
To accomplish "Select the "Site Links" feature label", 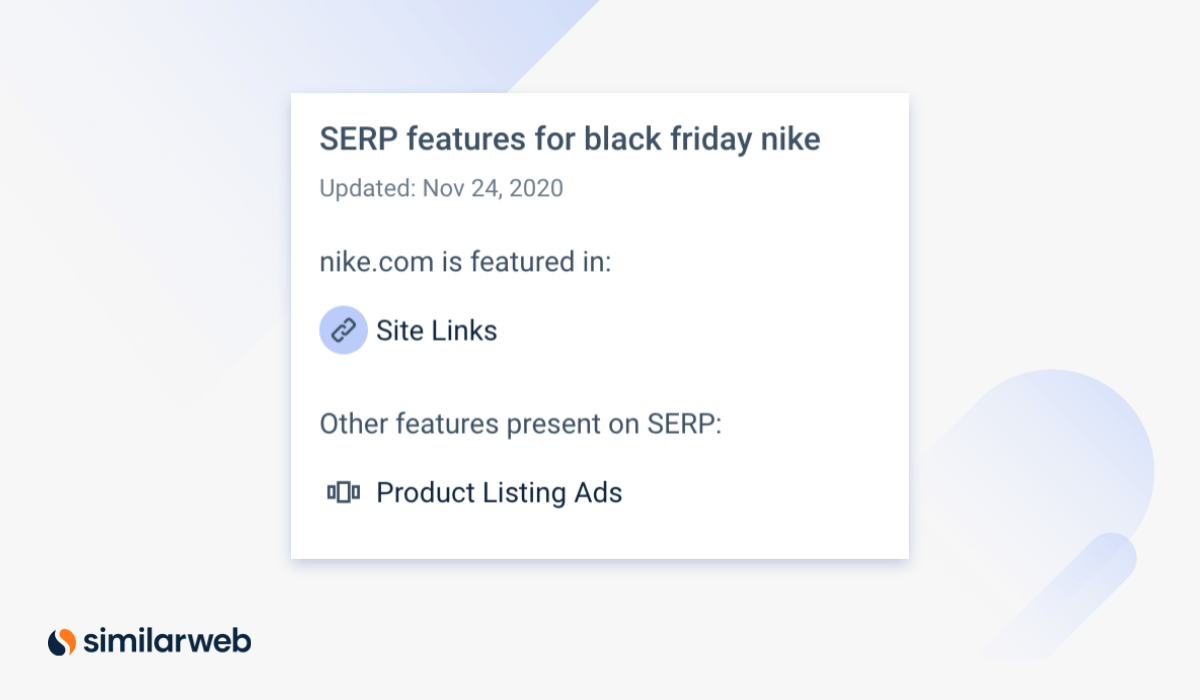I will click(x=436, y=331).
